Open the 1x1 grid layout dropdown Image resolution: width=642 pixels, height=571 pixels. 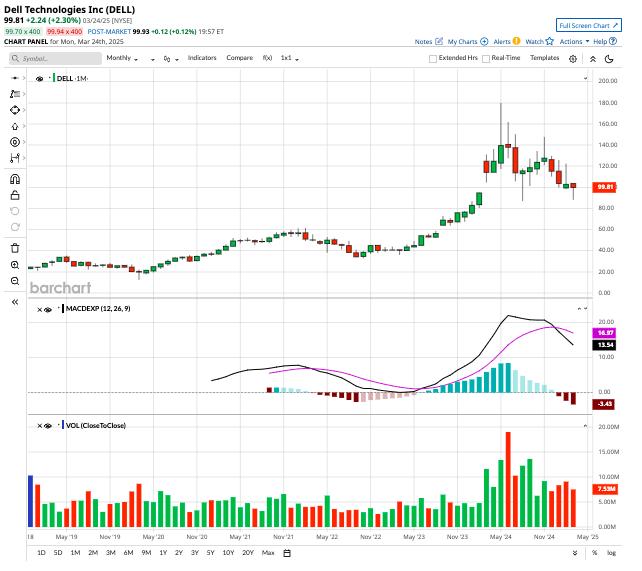pos(289,58)
